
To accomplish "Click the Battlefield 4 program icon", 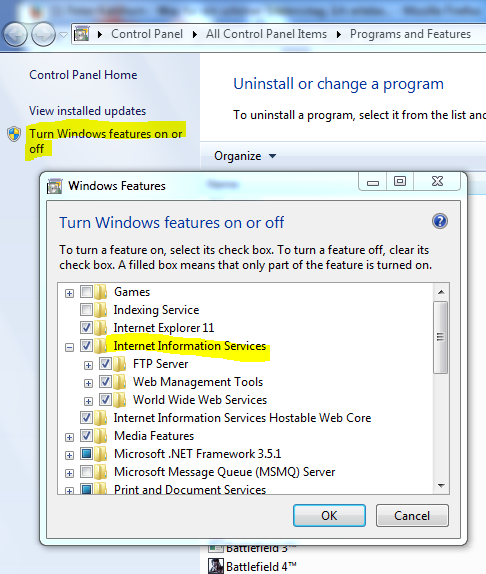I will coord(216,566).
